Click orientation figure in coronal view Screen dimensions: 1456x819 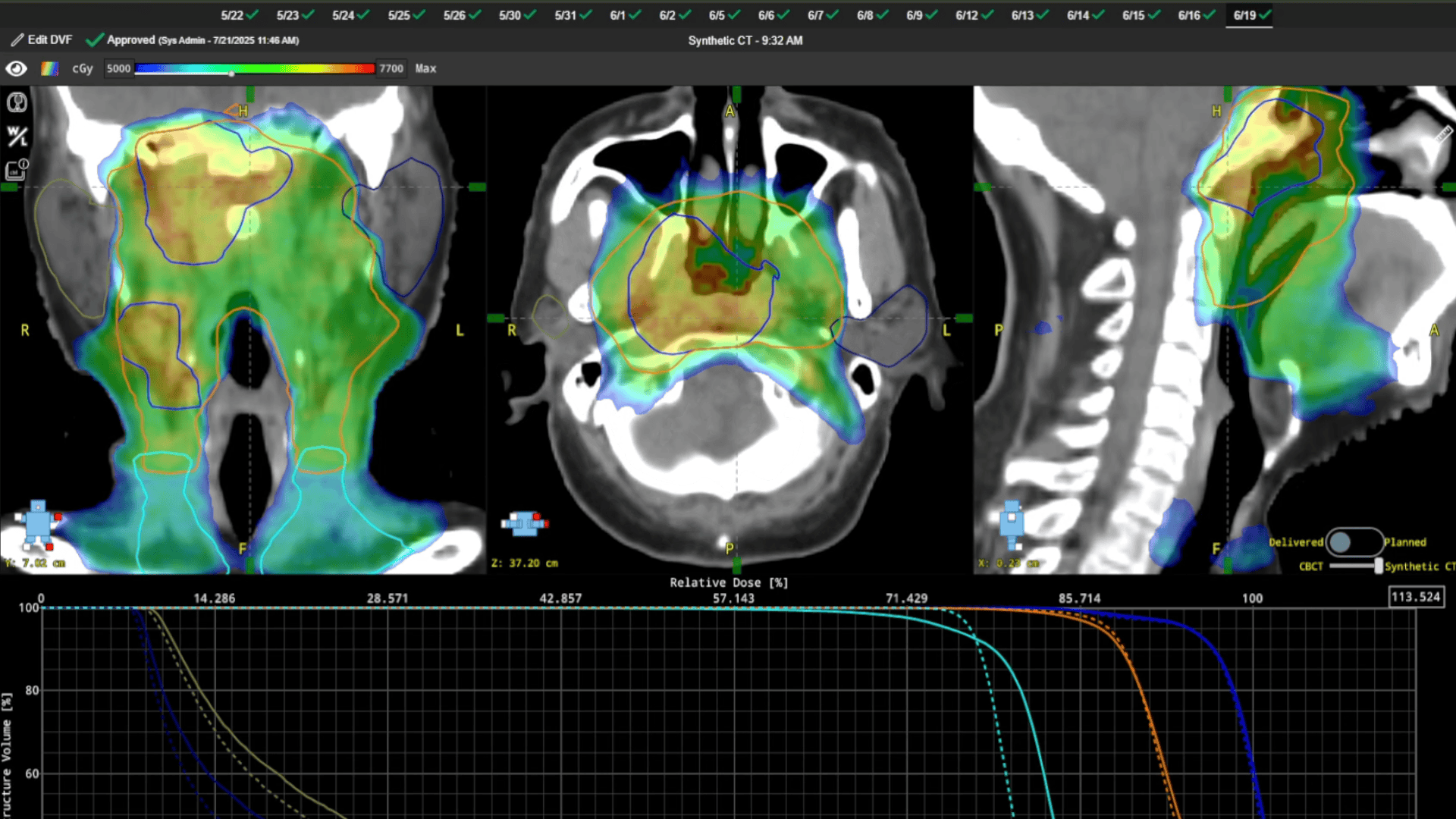(39, 525)
